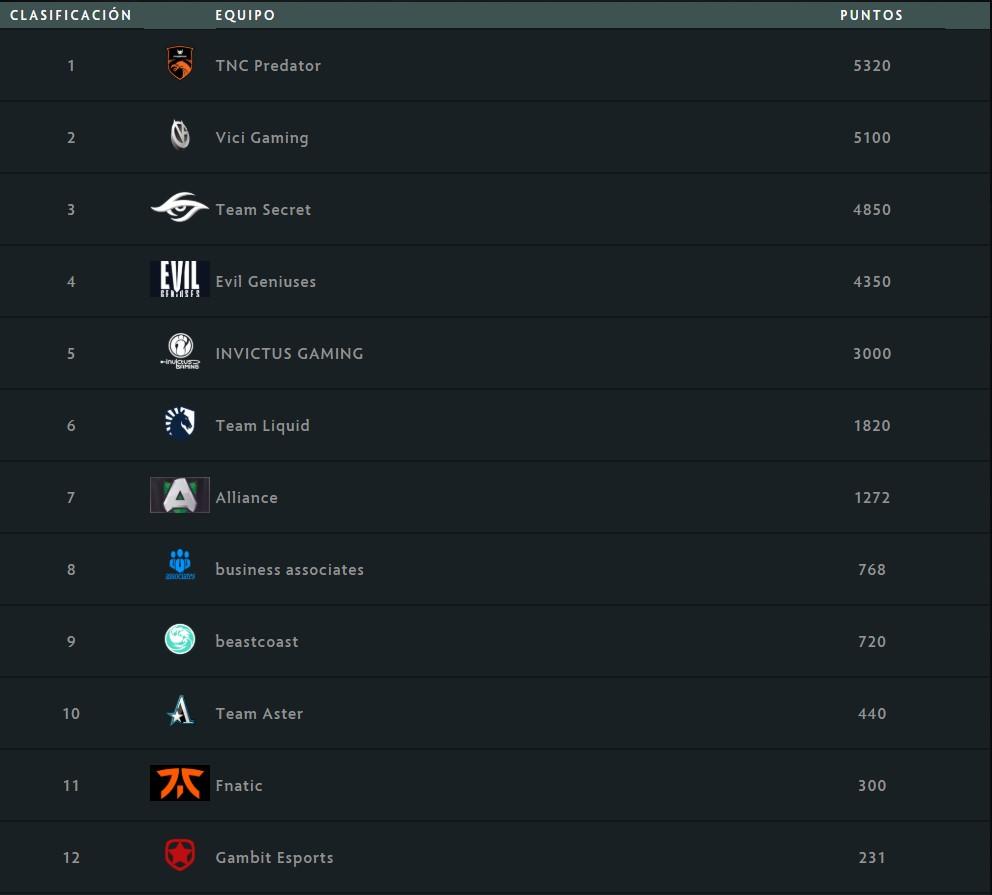
Task: Open the Alliance team name
Action: coord(247,498)
